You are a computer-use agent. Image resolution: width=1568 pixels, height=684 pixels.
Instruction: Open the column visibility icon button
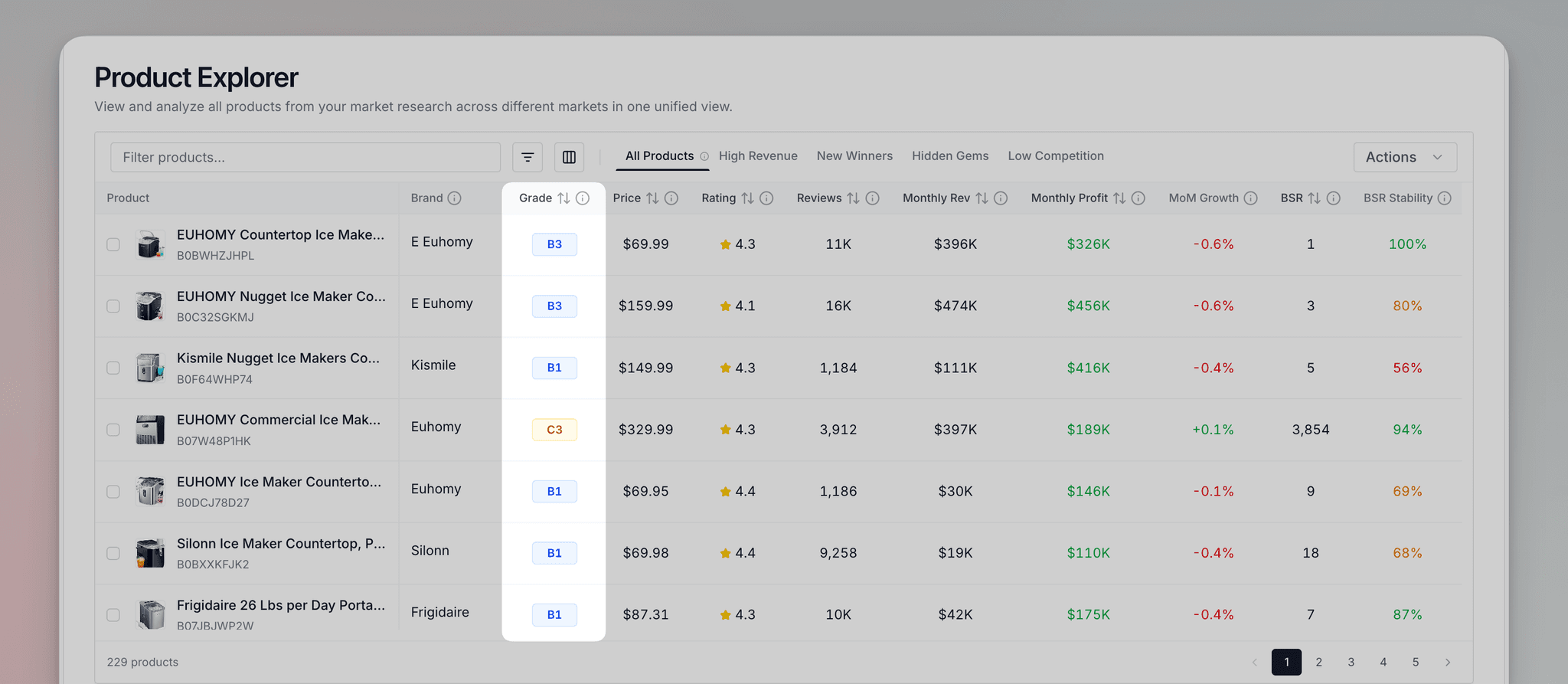[569, 157]
